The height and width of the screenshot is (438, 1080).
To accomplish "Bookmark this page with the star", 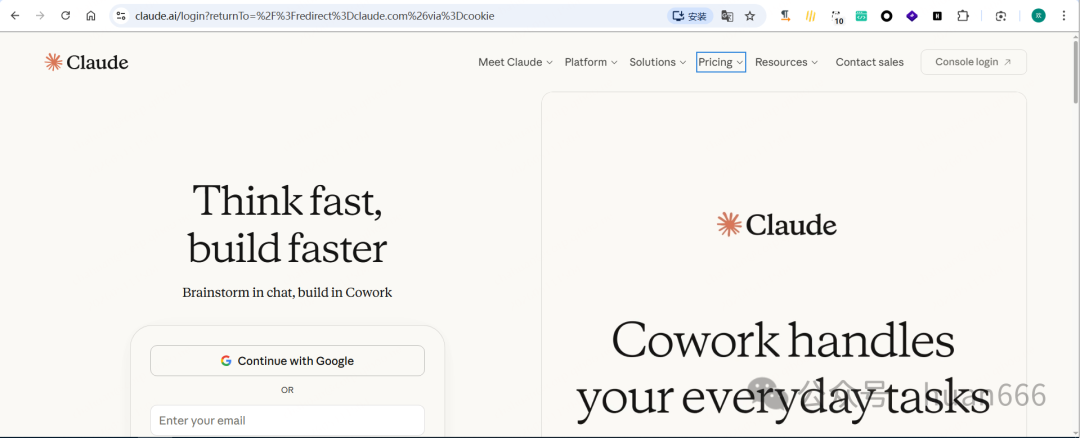I will coord(750,16).
